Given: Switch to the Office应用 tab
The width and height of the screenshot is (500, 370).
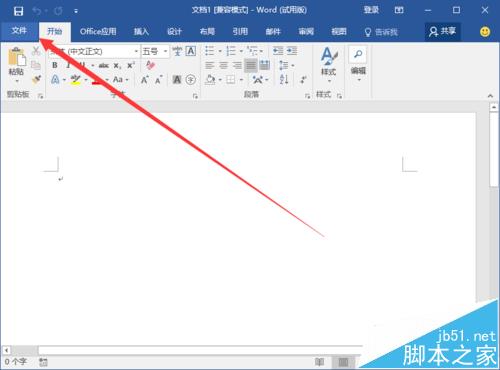Looking at the screenshot, I should coord(98,32).
